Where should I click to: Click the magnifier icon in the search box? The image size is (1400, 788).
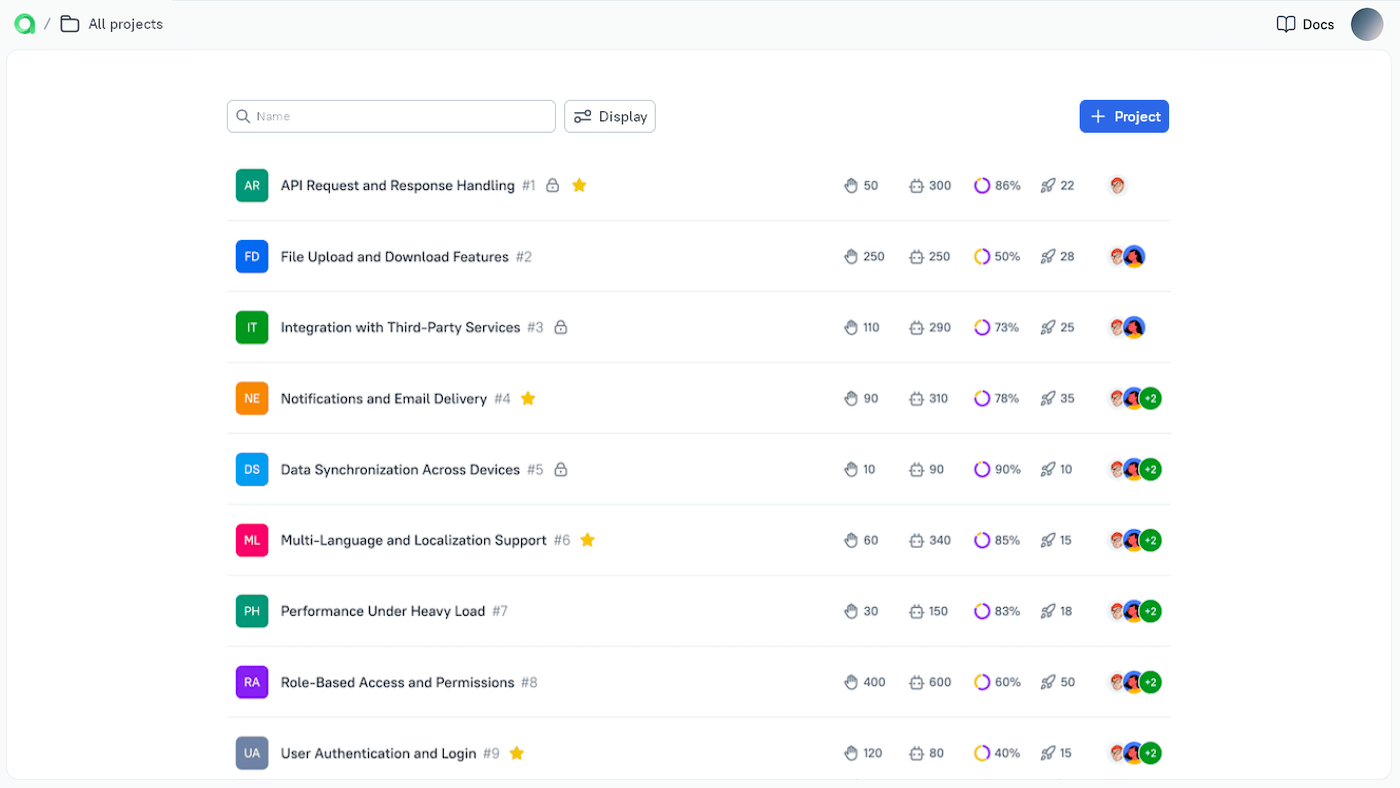tap(243, 116)
